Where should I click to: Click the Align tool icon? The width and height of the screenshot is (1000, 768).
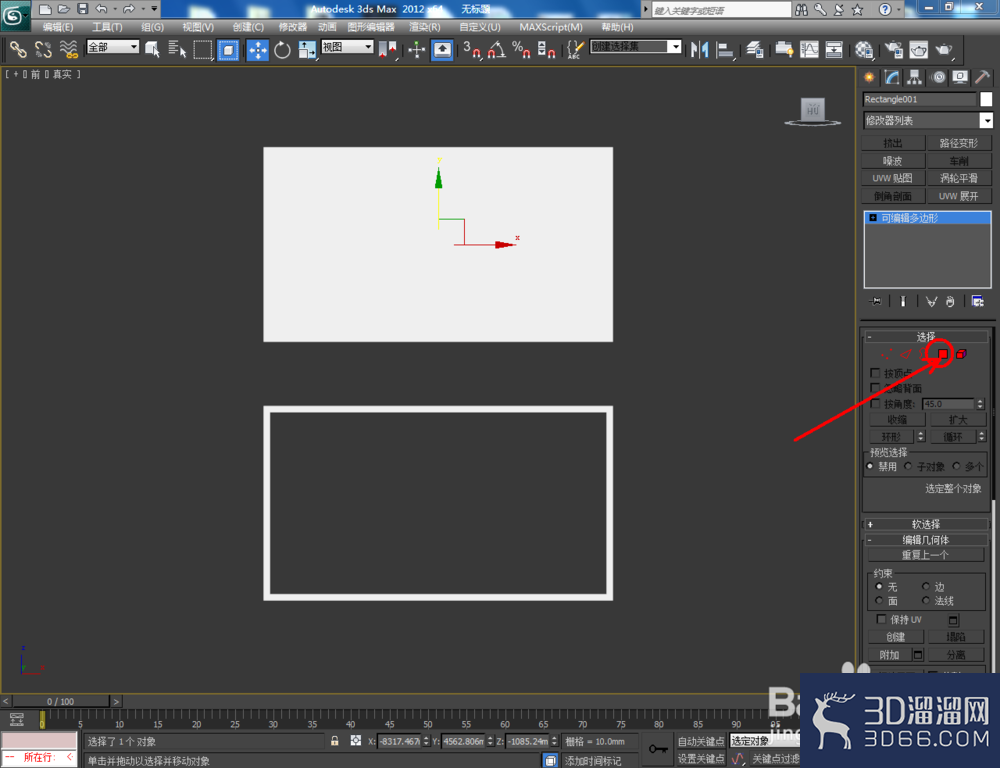click(724, 50)
